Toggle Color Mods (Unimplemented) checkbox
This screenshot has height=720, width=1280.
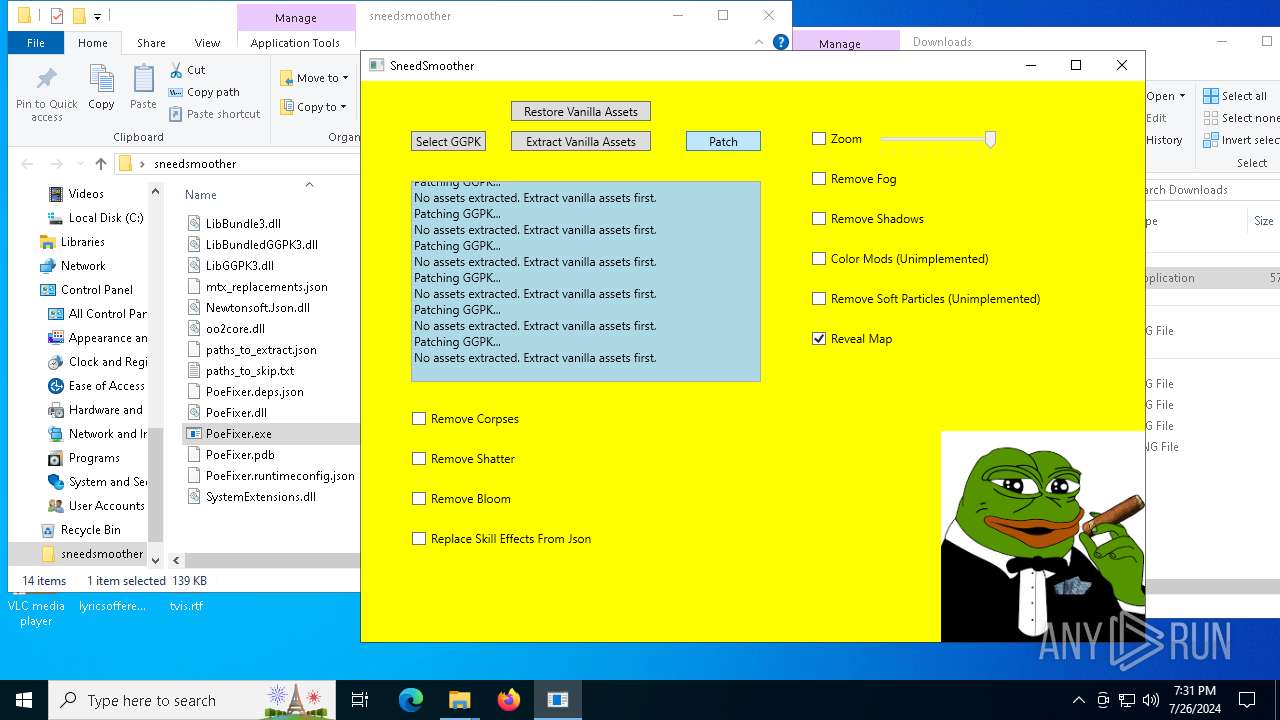tap(819, 258)
